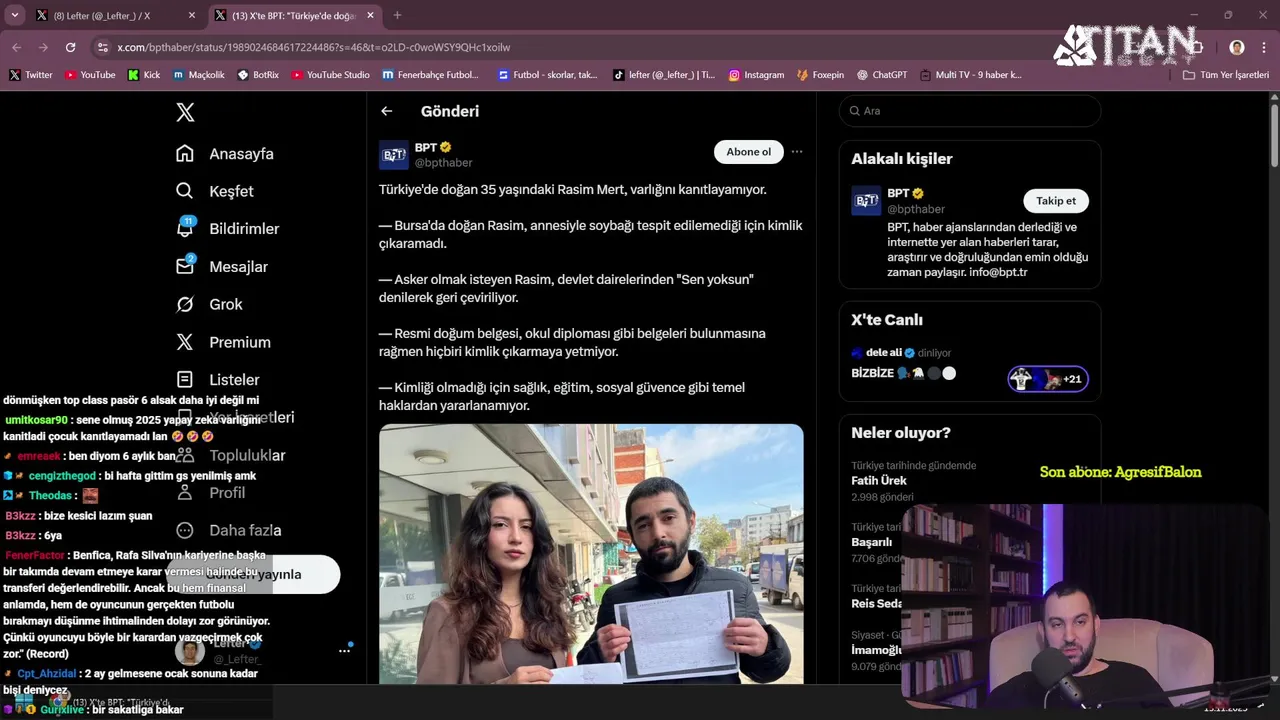Screen dimensions: 1280x720
Task: Open Lefter account switcher dots
Action: pos(344,650)
